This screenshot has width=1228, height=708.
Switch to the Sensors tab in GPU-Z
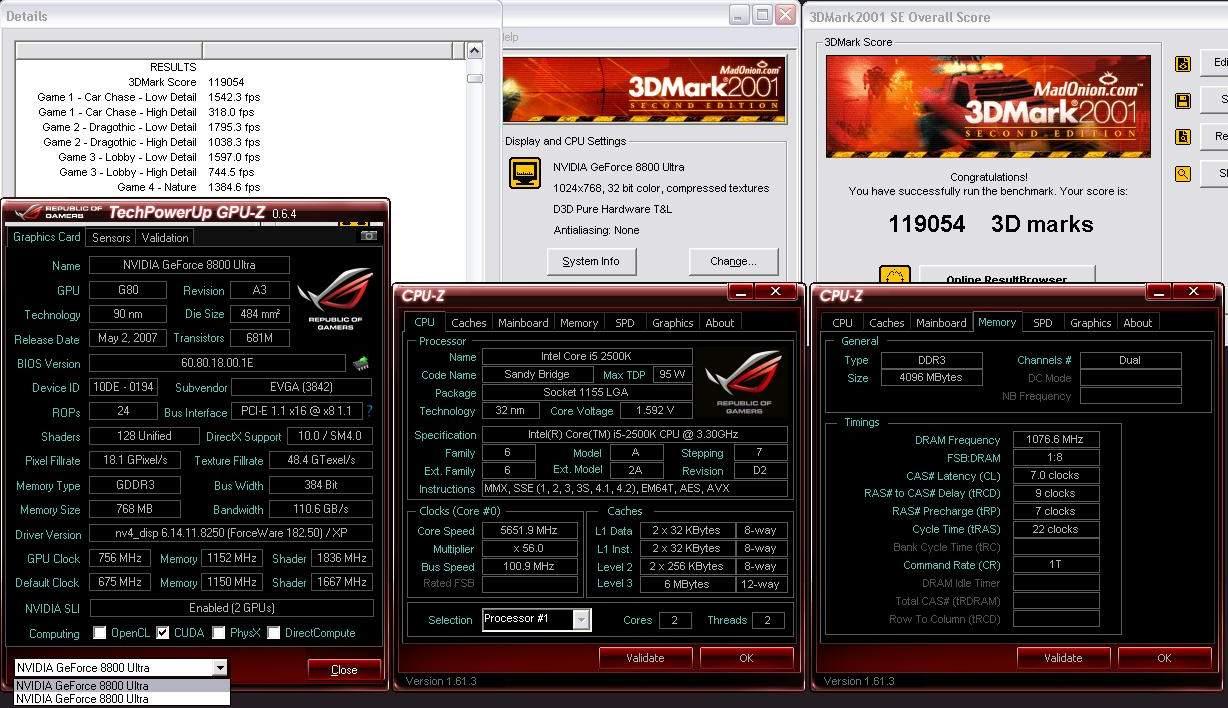click(111, 238)
